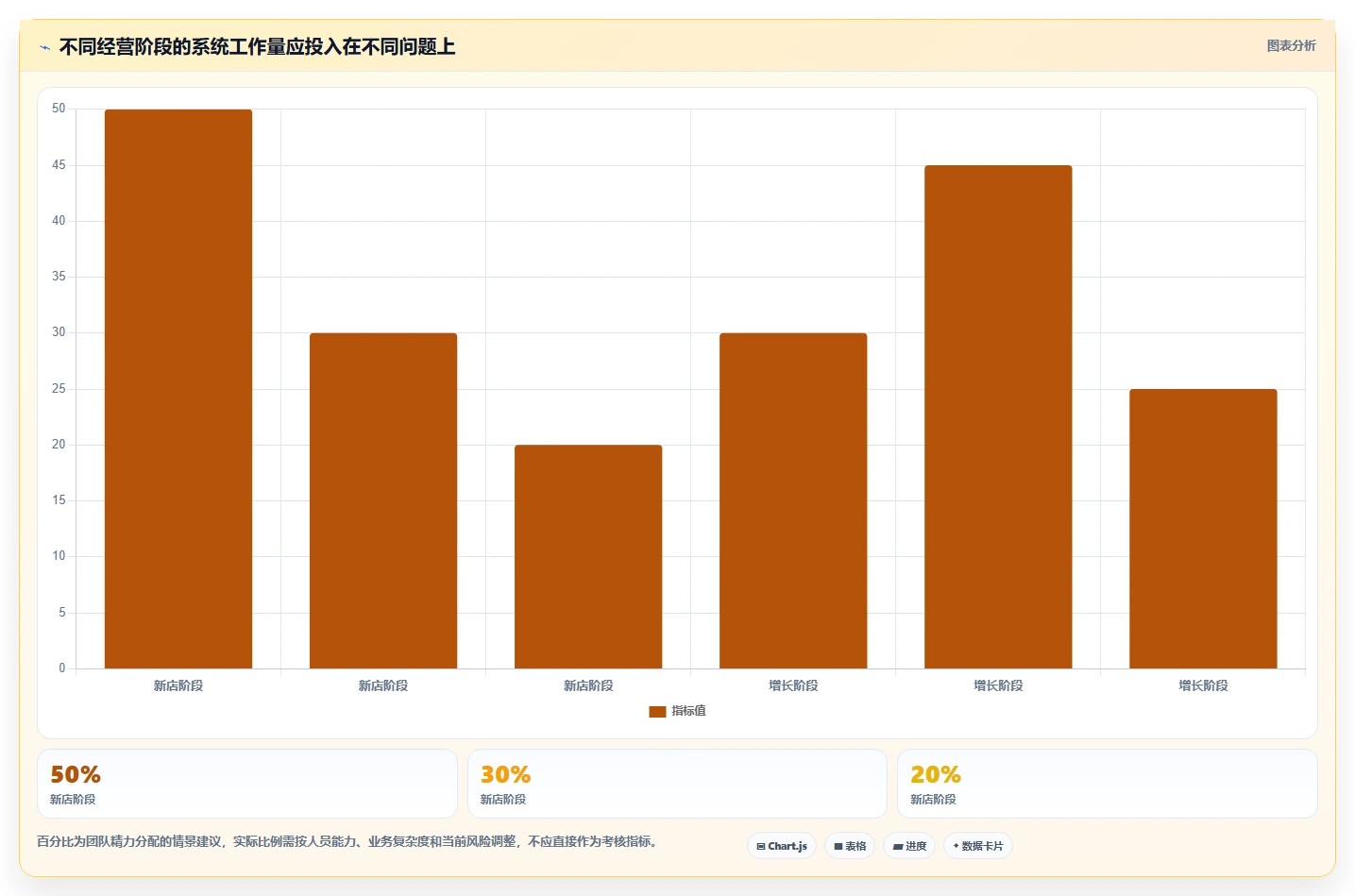Toggle the 指标值 legend text label
1355x896 pixels.
click(688, 711)
